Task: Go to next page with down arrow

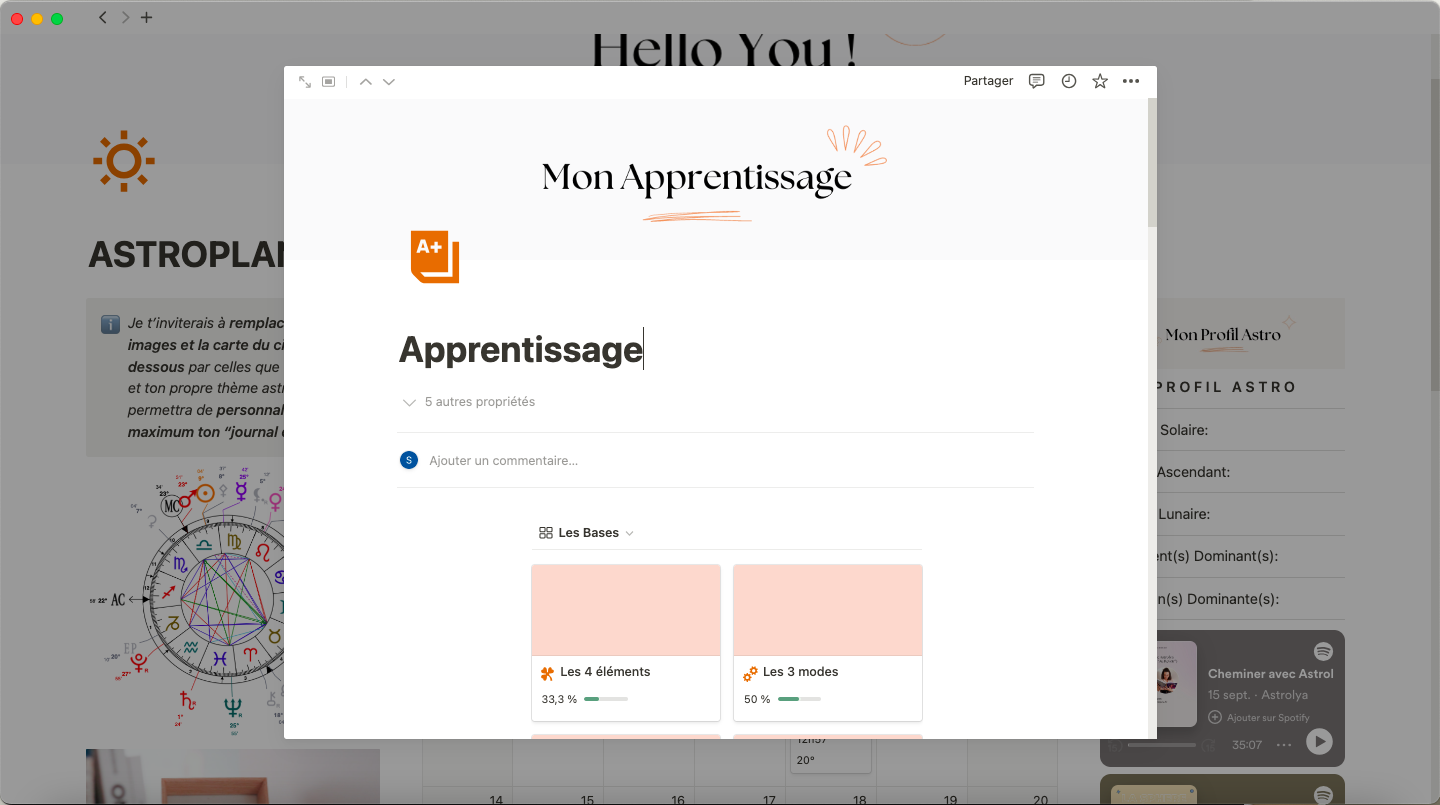Action: click(389, 82)
